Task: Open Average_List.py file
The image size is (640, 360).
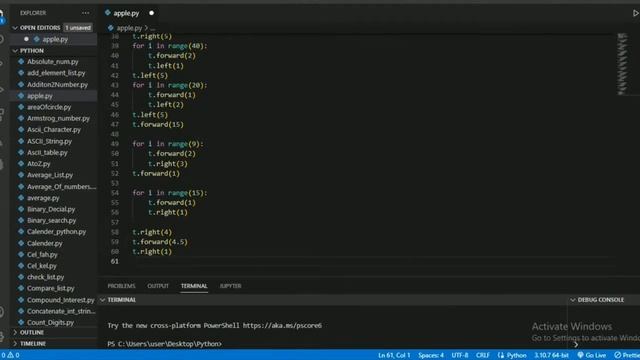Action: pyautogui.click(x=50, y=175)
